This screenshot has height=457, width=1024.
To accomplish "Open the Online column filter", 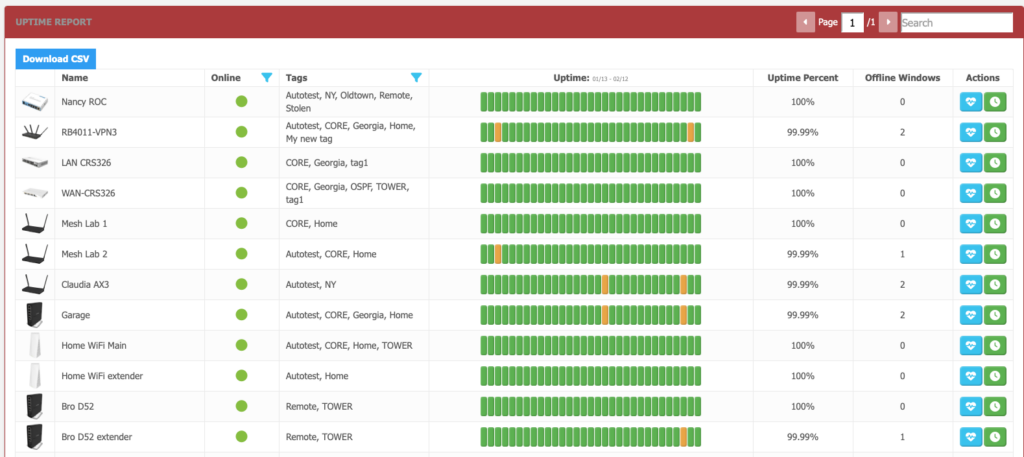I will pos(266,78).
